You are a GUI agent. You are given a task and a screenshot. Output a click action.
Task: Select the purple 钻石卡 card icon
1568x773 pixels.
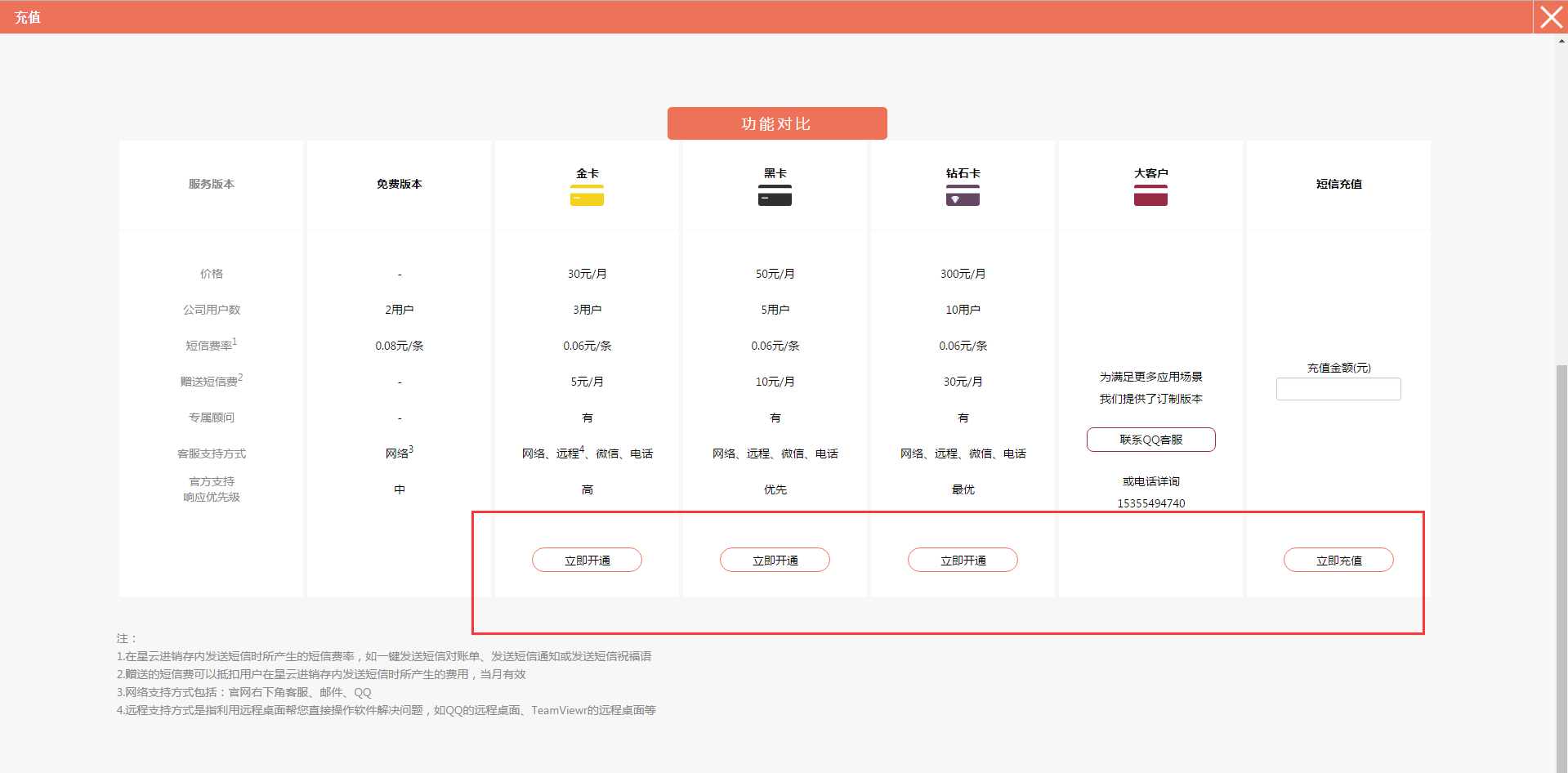(x=963, y=196)
